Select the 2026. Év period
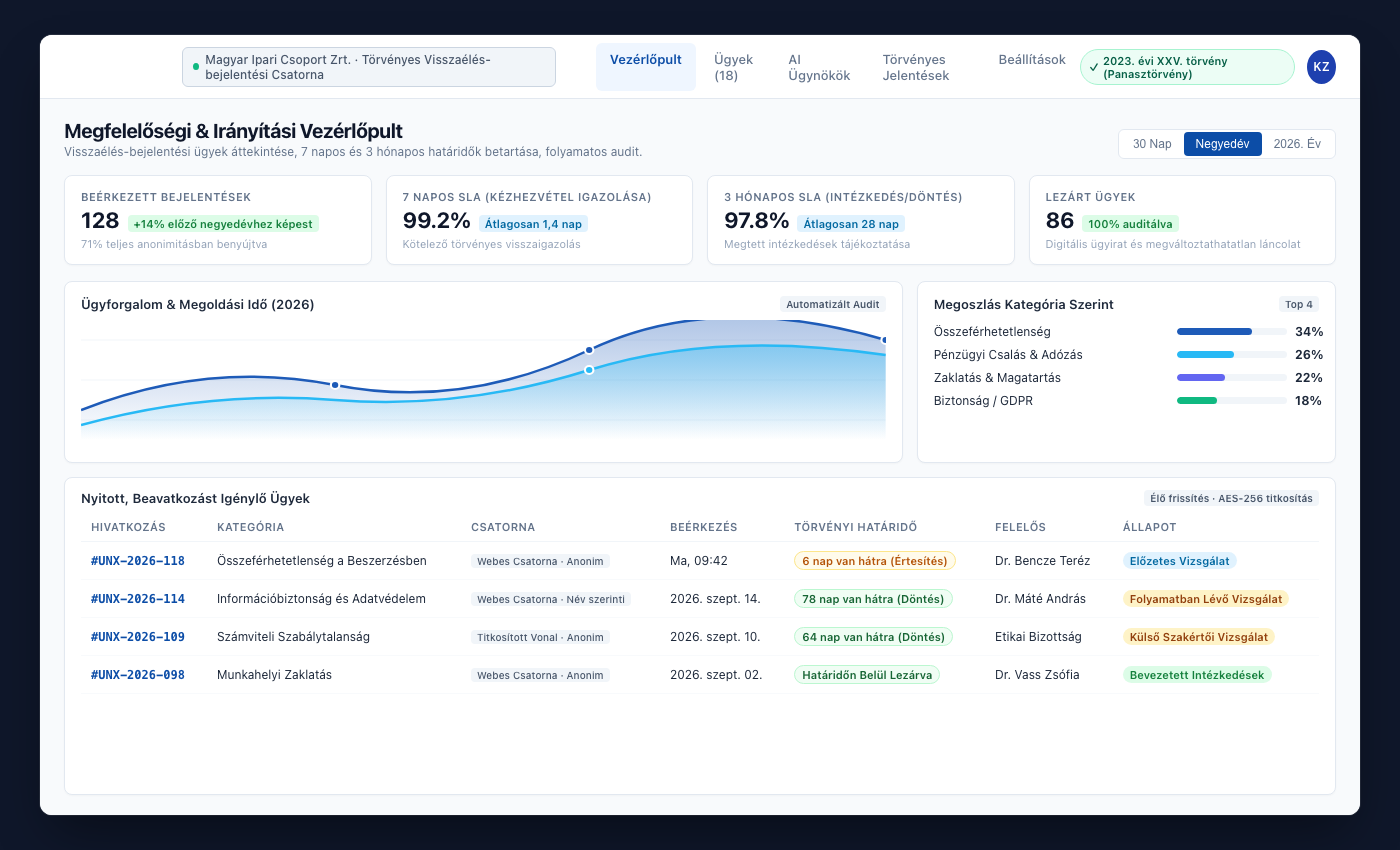Viewport: 1400px width, 850px height. click(x=1297, y=144)
